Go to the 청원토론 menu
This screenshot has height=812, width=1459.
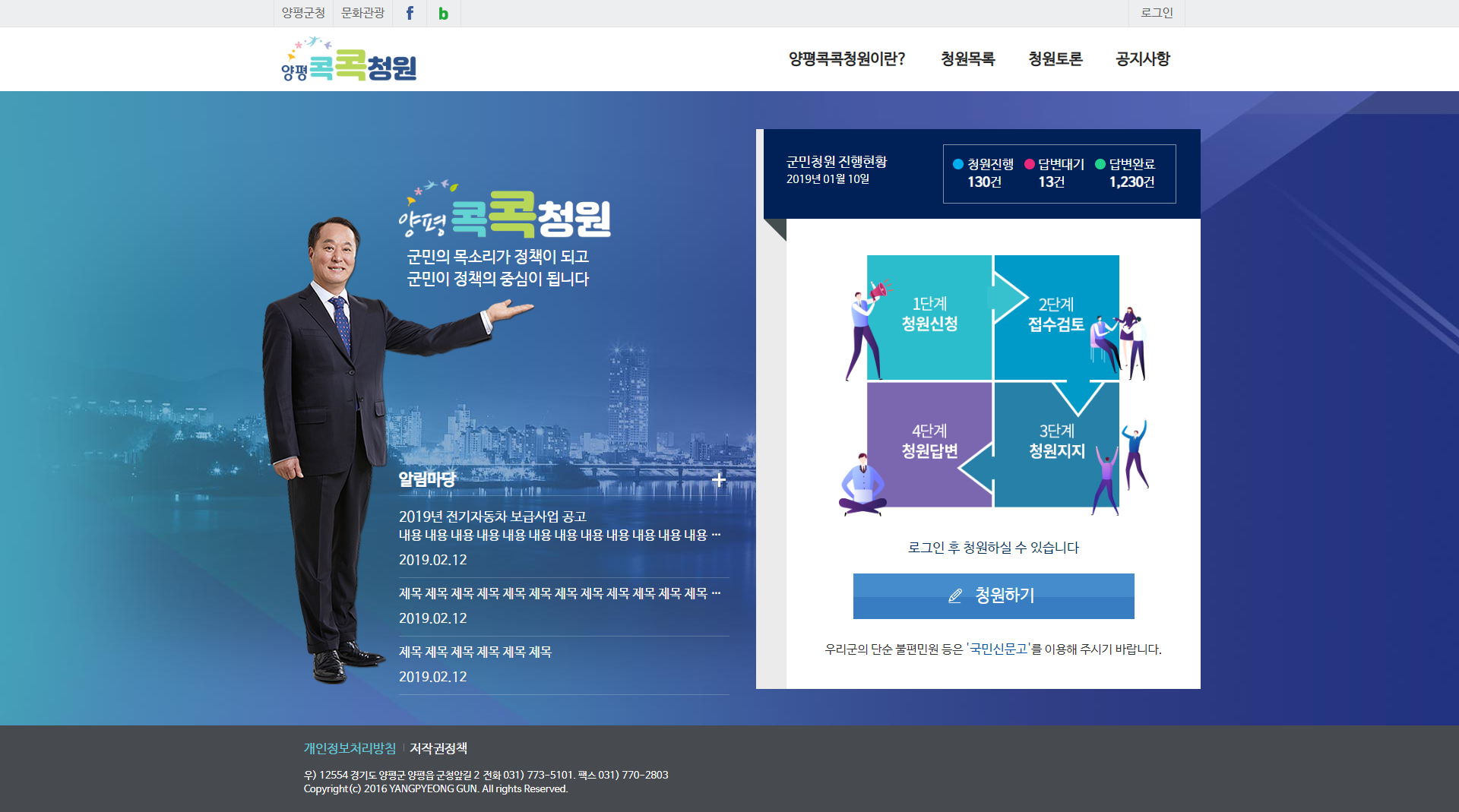[1055, 59]
